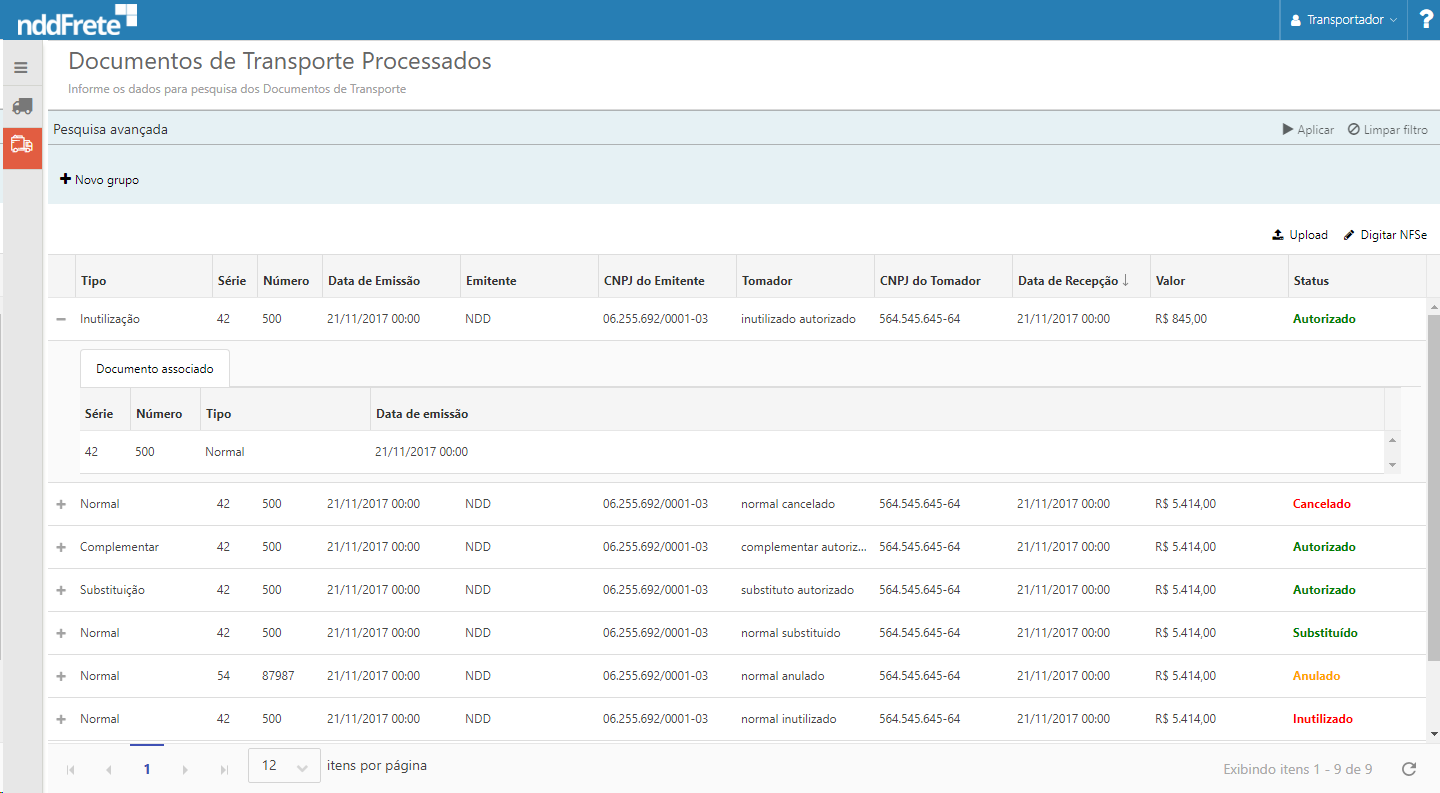Collapse the Inutilização row details

(61, 319)
